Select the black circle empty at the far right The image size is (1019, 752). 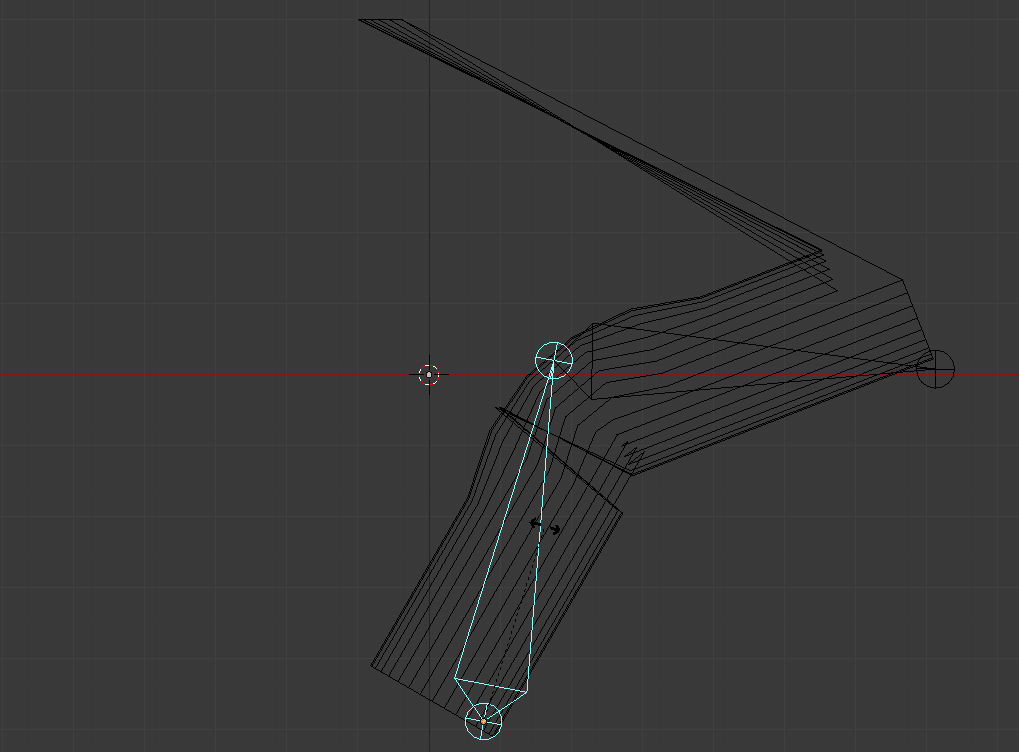(x=936, y=369)
